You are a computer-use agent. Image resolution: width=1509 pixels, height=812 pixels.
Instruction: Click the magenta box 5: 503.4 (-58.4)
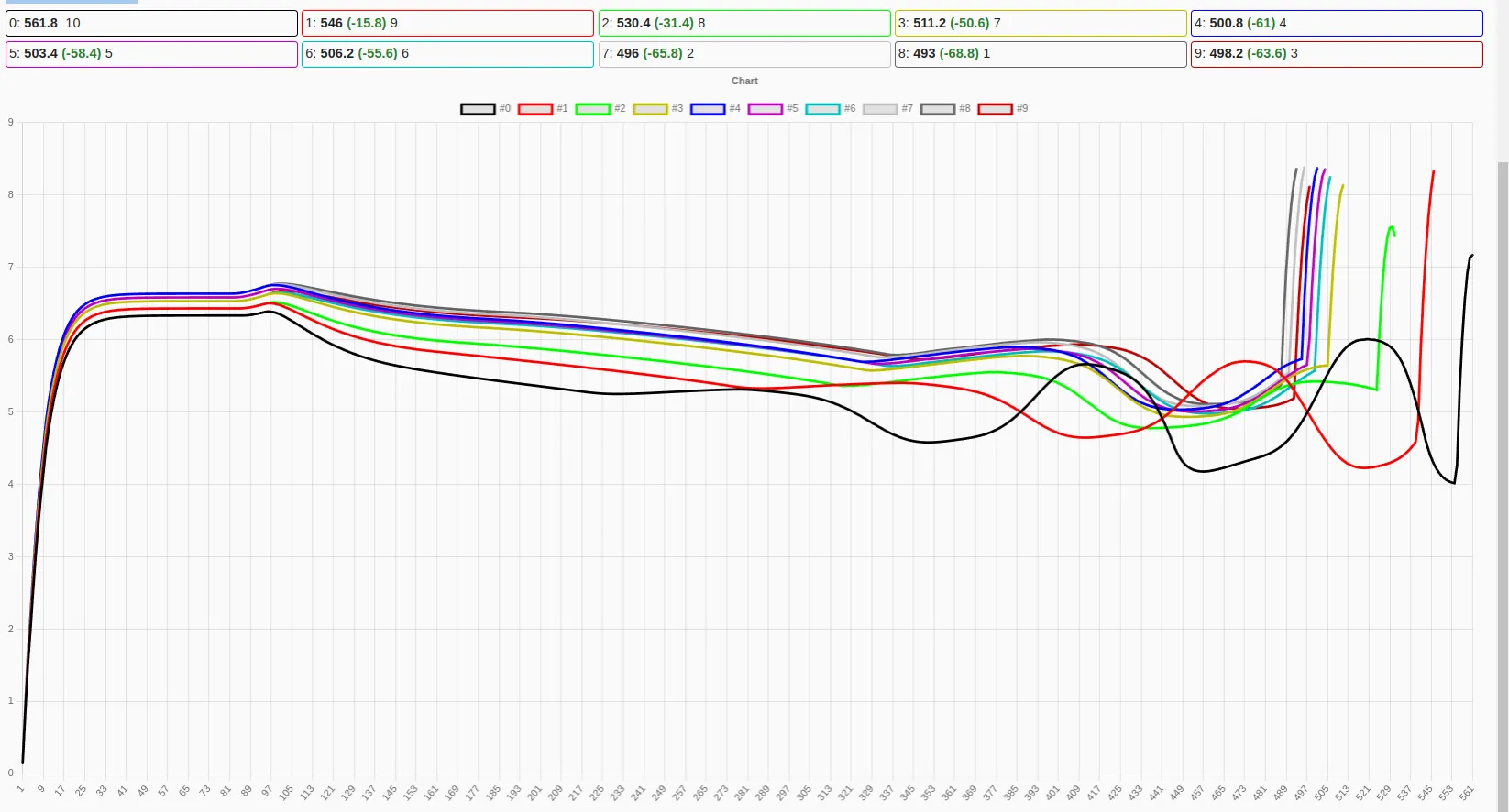pos(151,54)
